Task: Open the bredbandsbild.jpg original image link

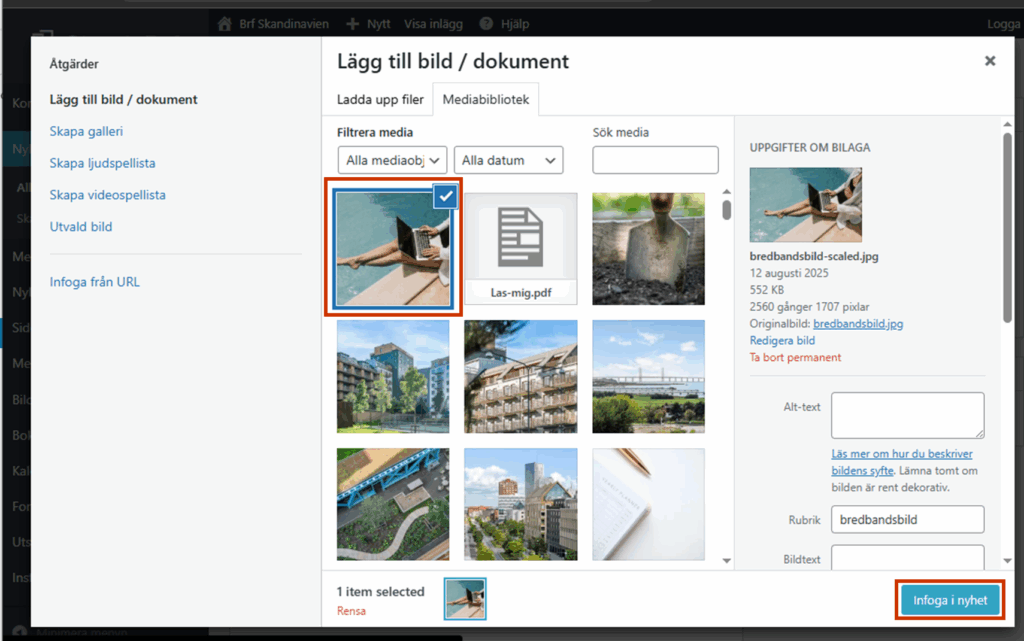Action: [x=858, y=324]
